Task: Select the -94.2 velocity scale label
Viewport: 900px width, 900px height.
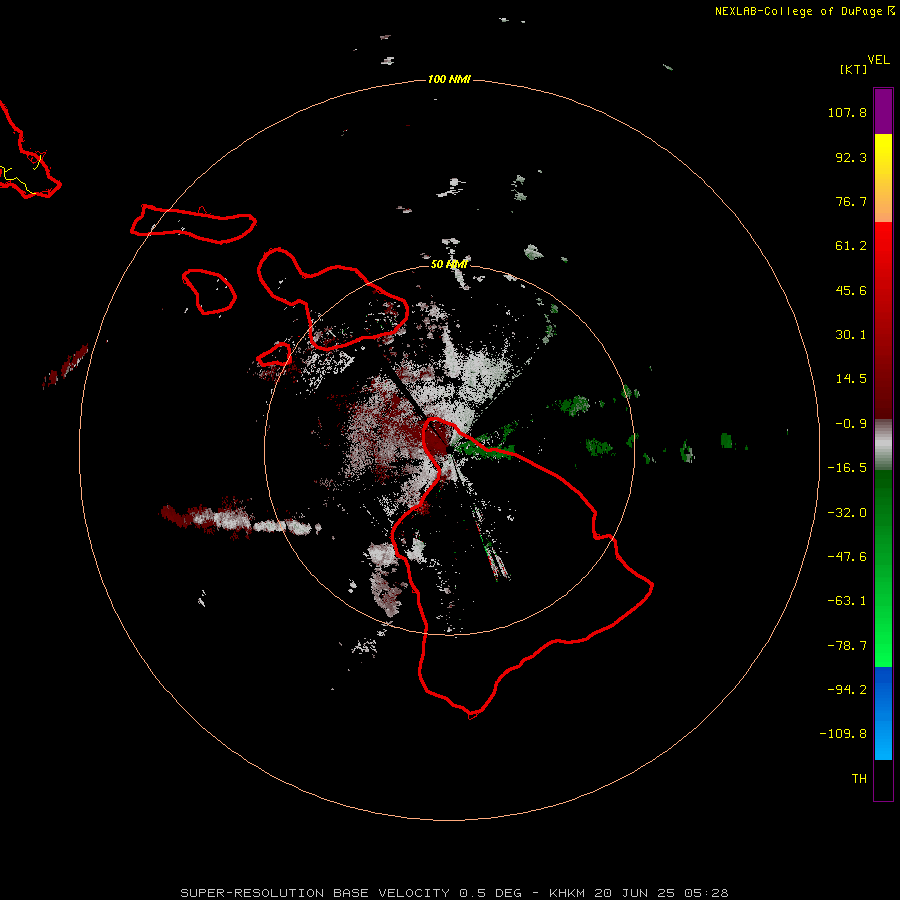Action: tap(847, 690)
